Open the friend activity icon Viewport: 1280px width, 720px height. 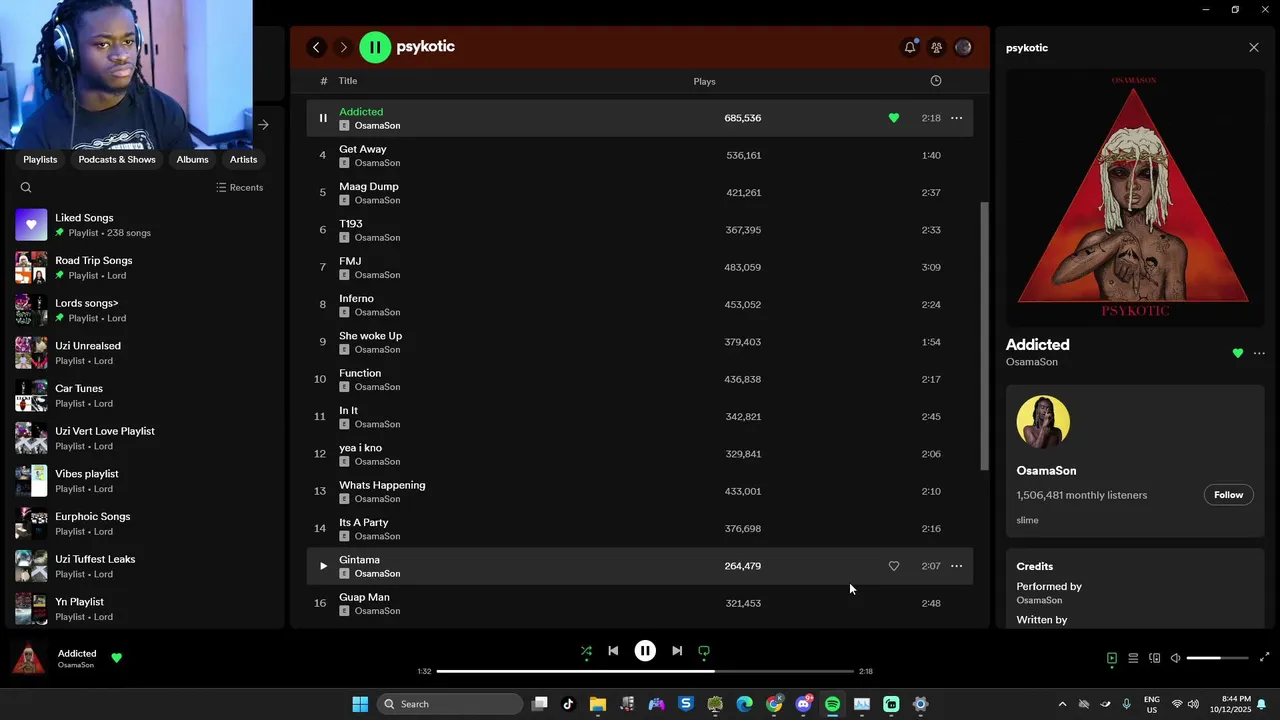click(x=936, y=47)
